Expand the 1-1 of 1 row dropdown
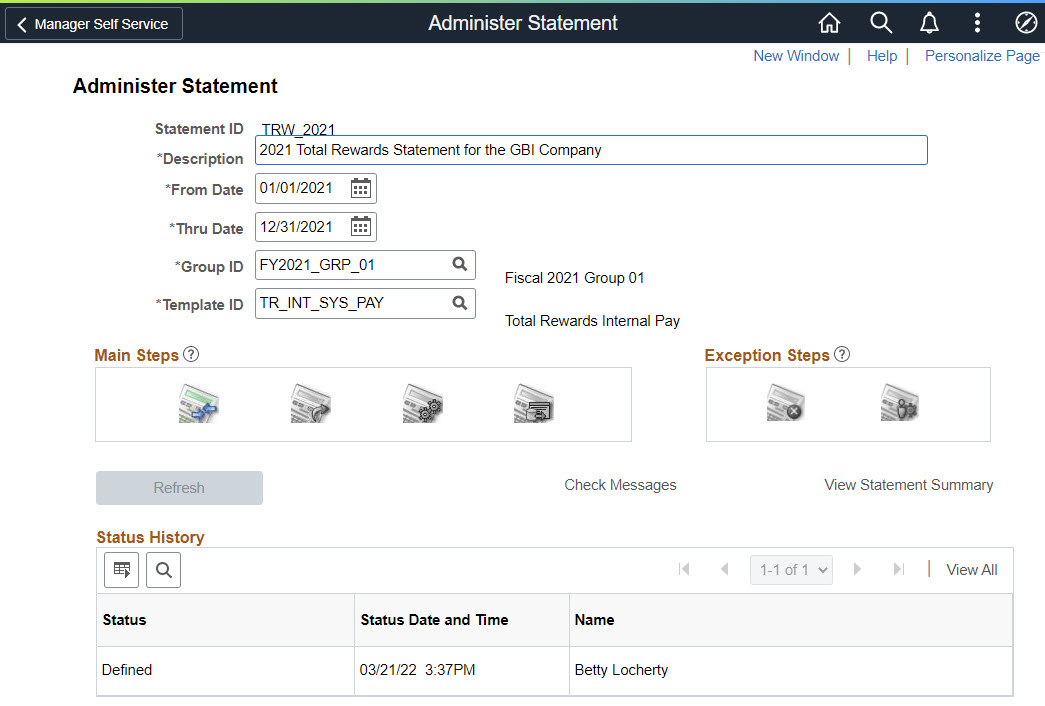 pos(791,570)
